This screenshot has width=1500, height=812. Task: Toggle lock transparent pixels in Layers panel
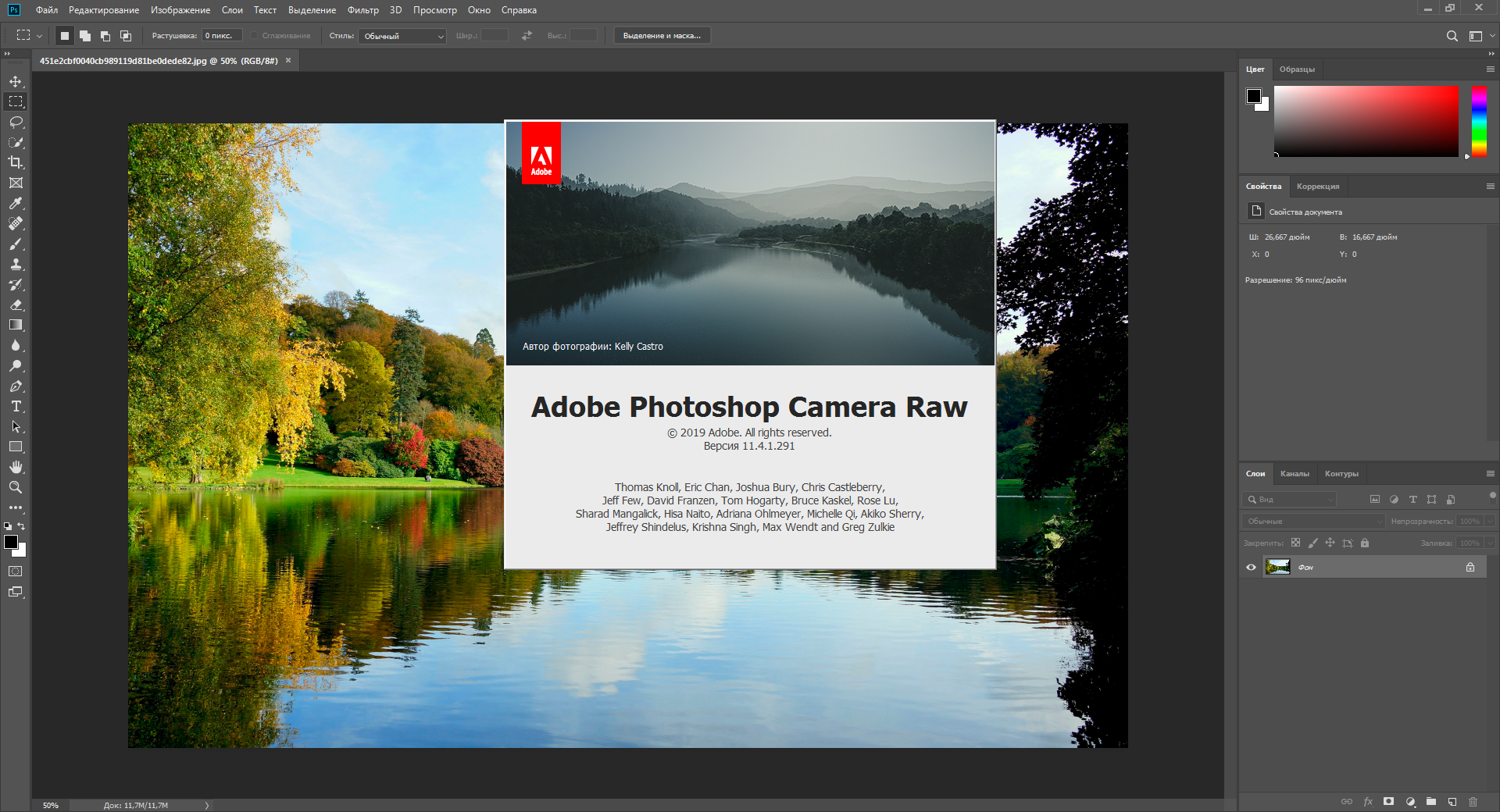(x=1295, y=543)
